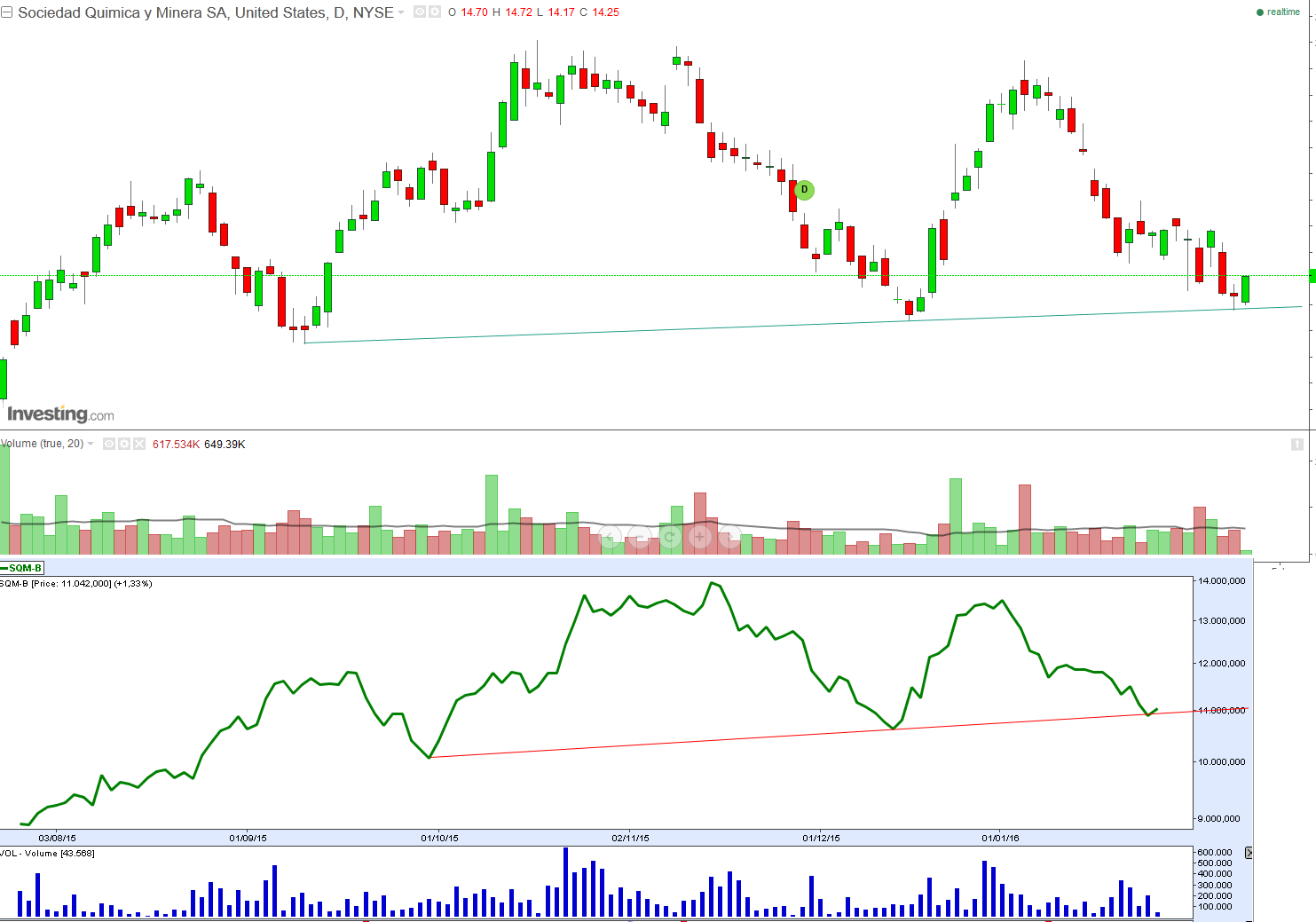Click the volume average value 649.39K

point(225,445)
